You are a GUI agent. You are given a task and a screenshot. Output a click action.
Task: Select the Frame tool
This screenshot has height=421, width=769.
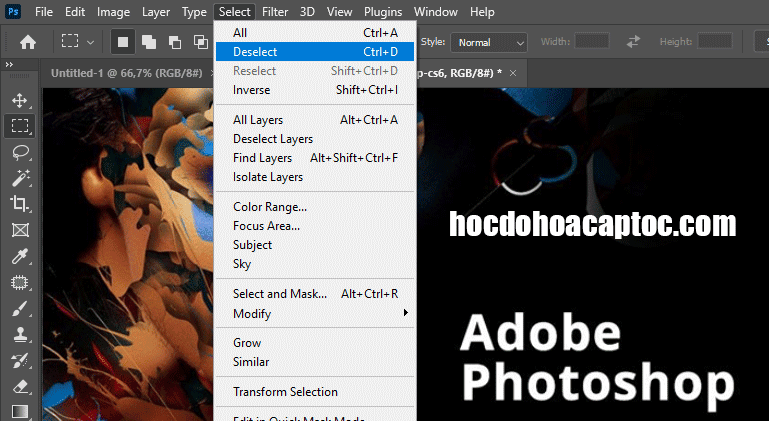(x=18, y=230)
